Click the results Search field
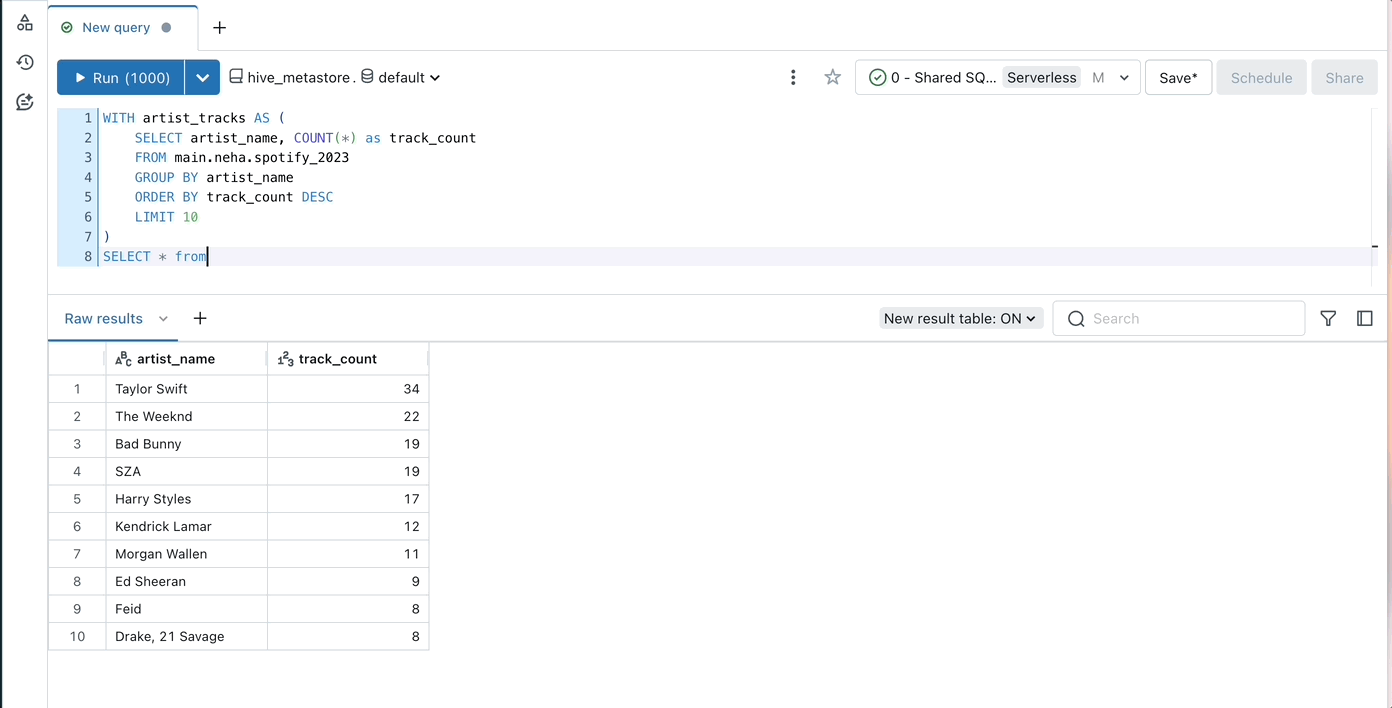The height and width of the screenshot is (708, 1392). tap(1190, 318)
